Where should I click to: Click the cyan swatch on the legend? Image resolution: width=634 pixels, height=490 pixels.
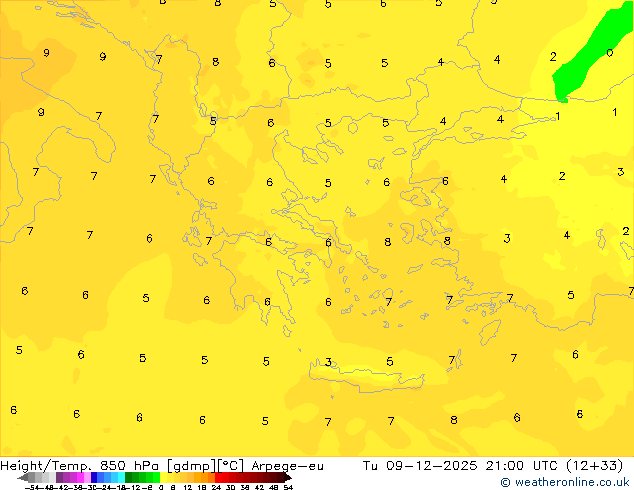[121, 478]
